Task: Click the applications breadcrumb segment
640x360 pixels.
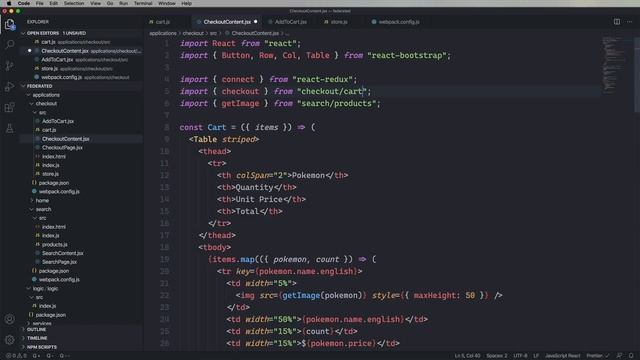Action: pos(163,33)
